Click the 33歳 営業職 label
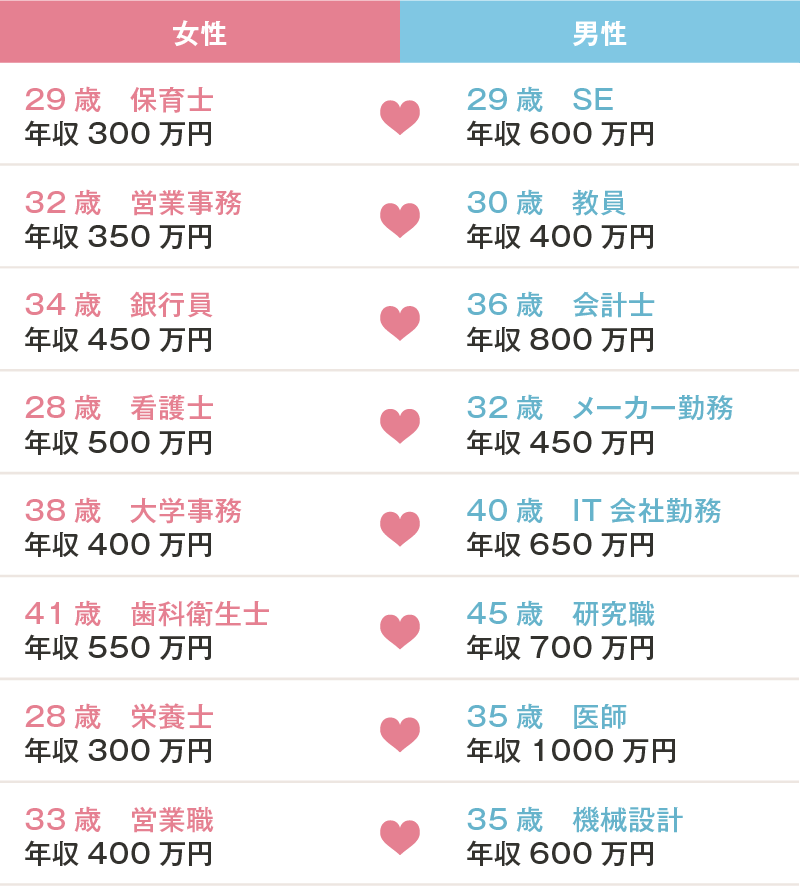The height and width of the screenshot is (886, 800). coord(119,819)
